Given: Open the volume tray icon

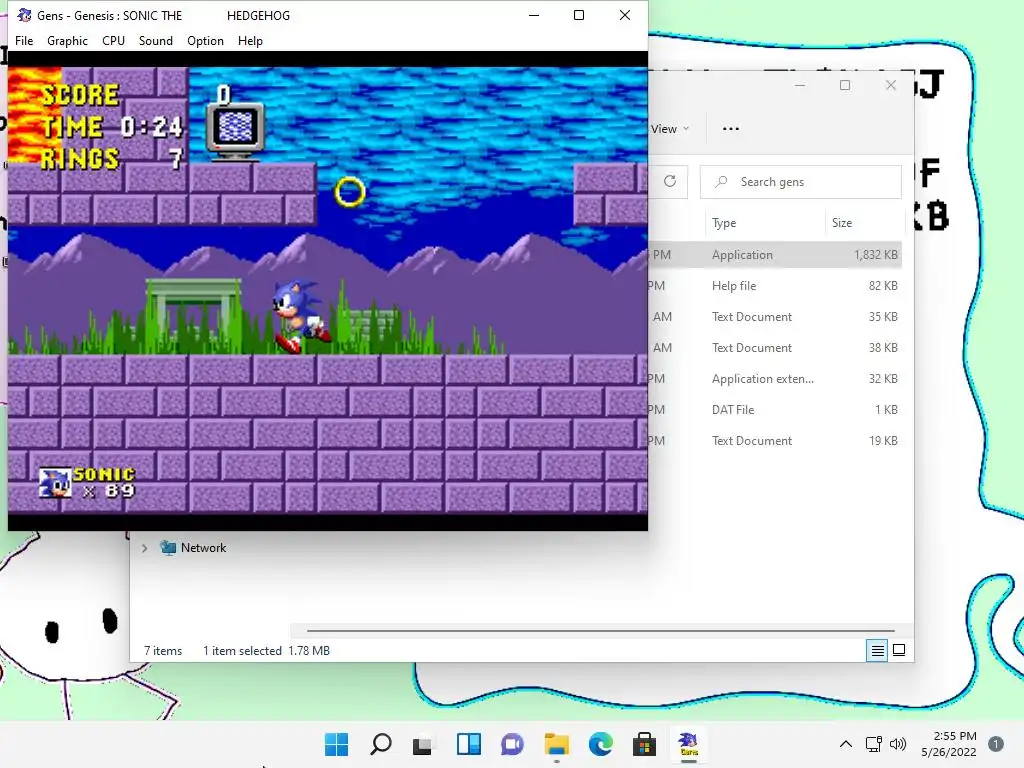Looking at the screenshot, I should 898,744.
